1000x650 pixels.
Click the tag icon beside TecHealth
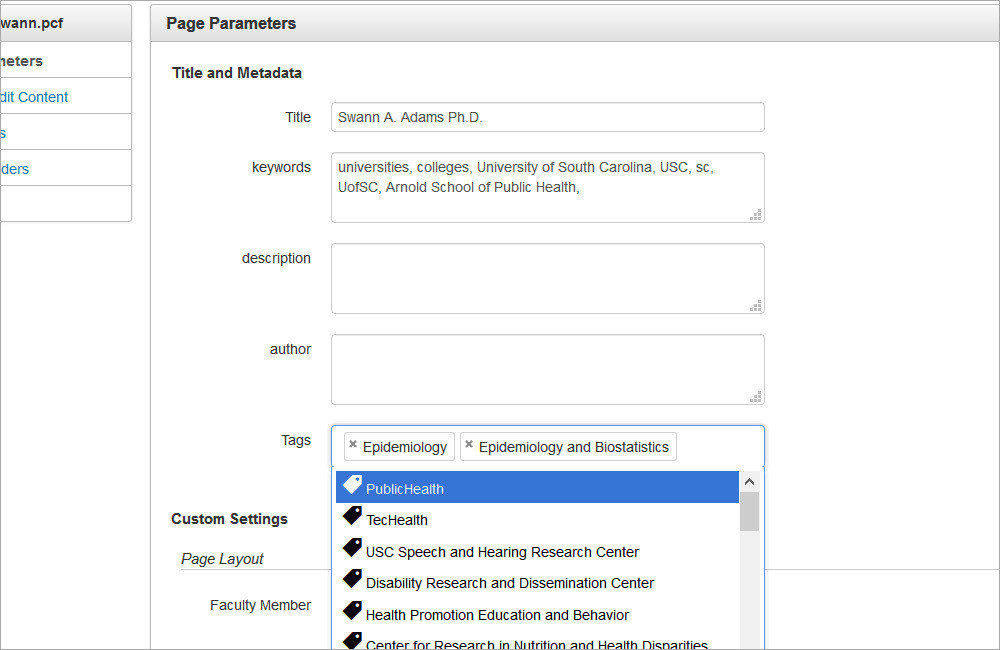click(352, 517)
